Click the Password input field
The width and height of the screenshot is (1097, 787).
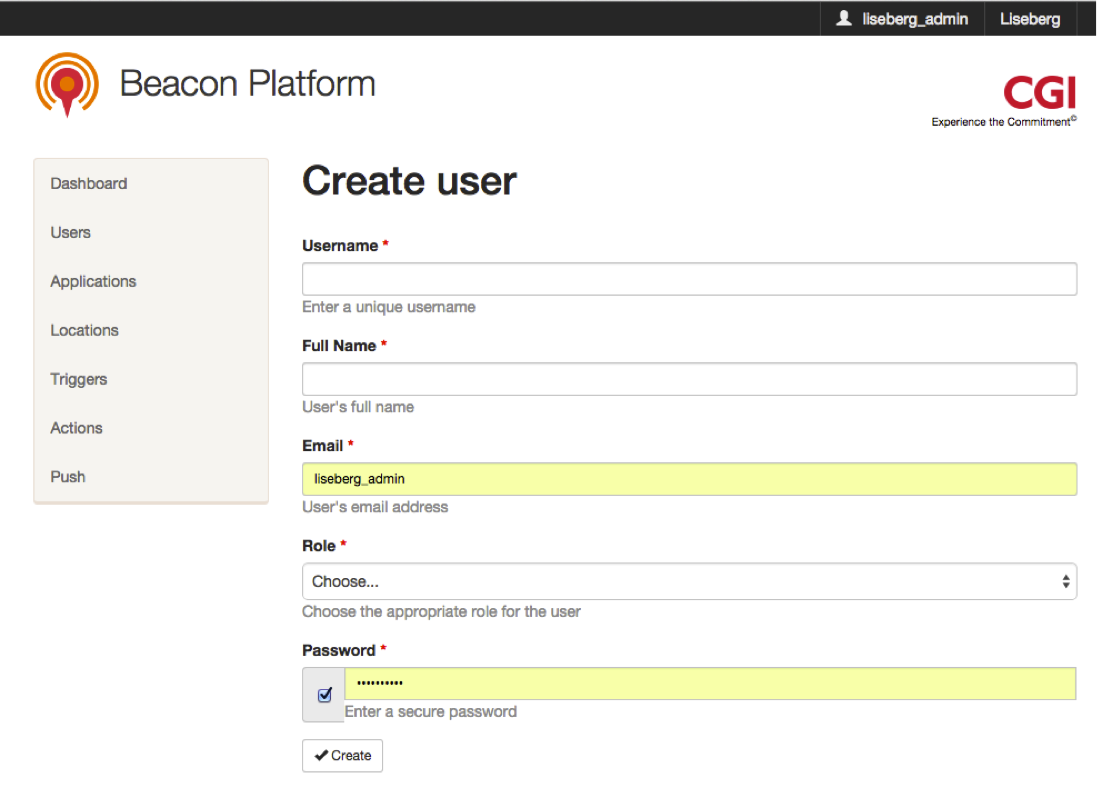[710, 683]
